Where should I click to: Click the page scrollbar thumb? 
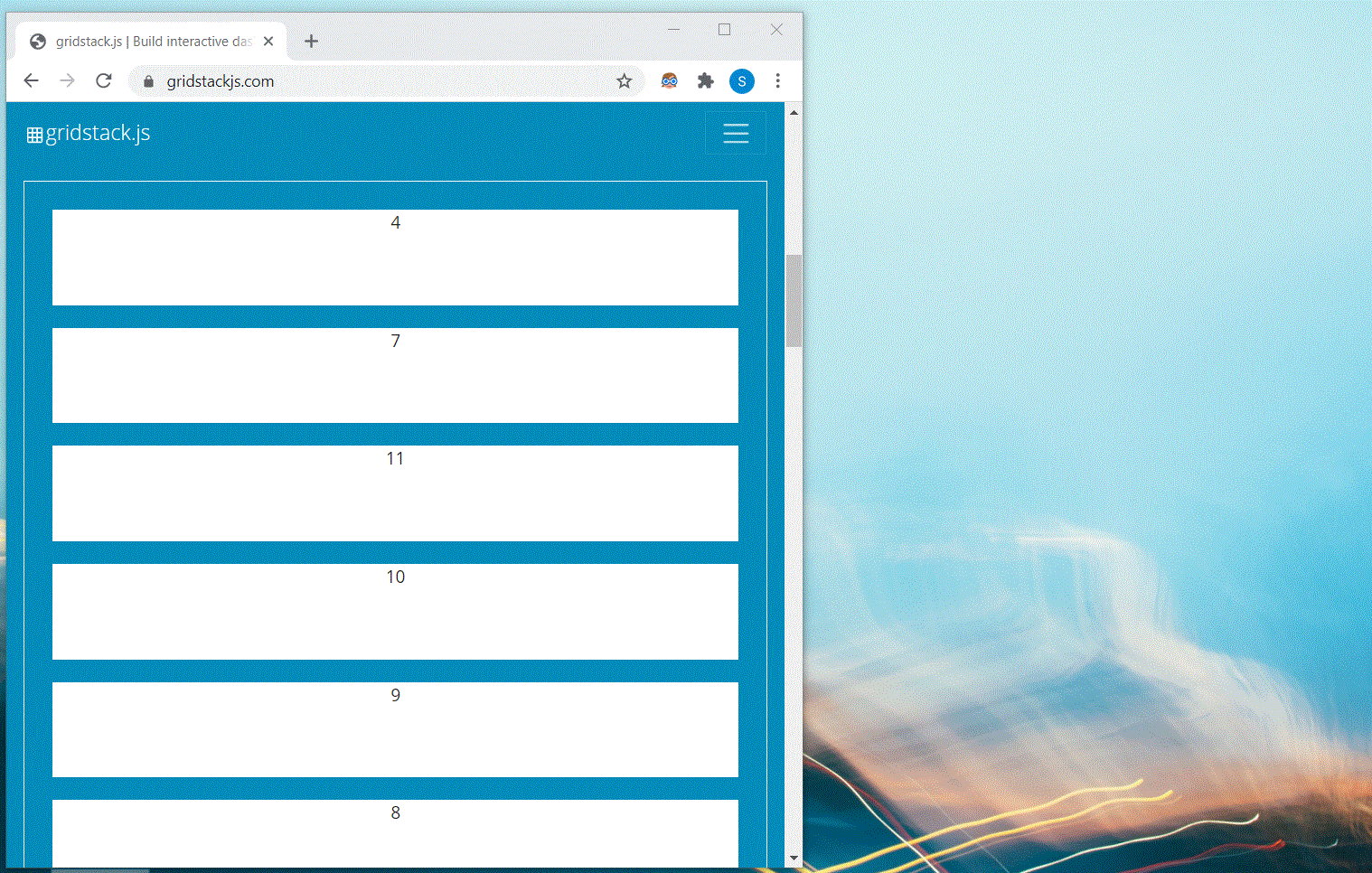point(794,301)
